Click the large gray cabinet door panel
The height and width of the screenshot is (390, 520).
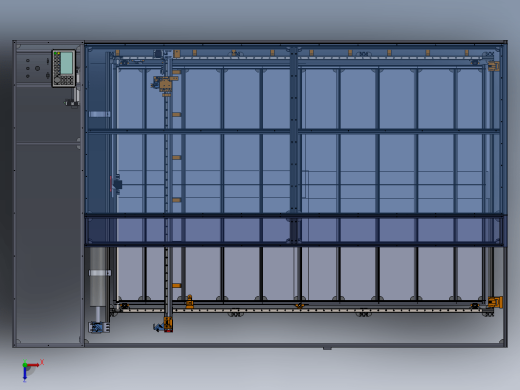tap(48, 243)
